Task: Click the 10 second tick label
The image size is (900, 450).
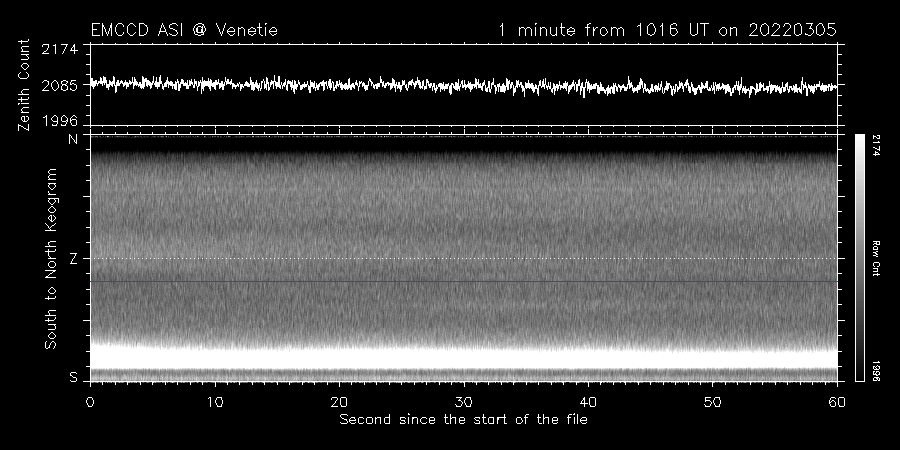Action: 215,402
